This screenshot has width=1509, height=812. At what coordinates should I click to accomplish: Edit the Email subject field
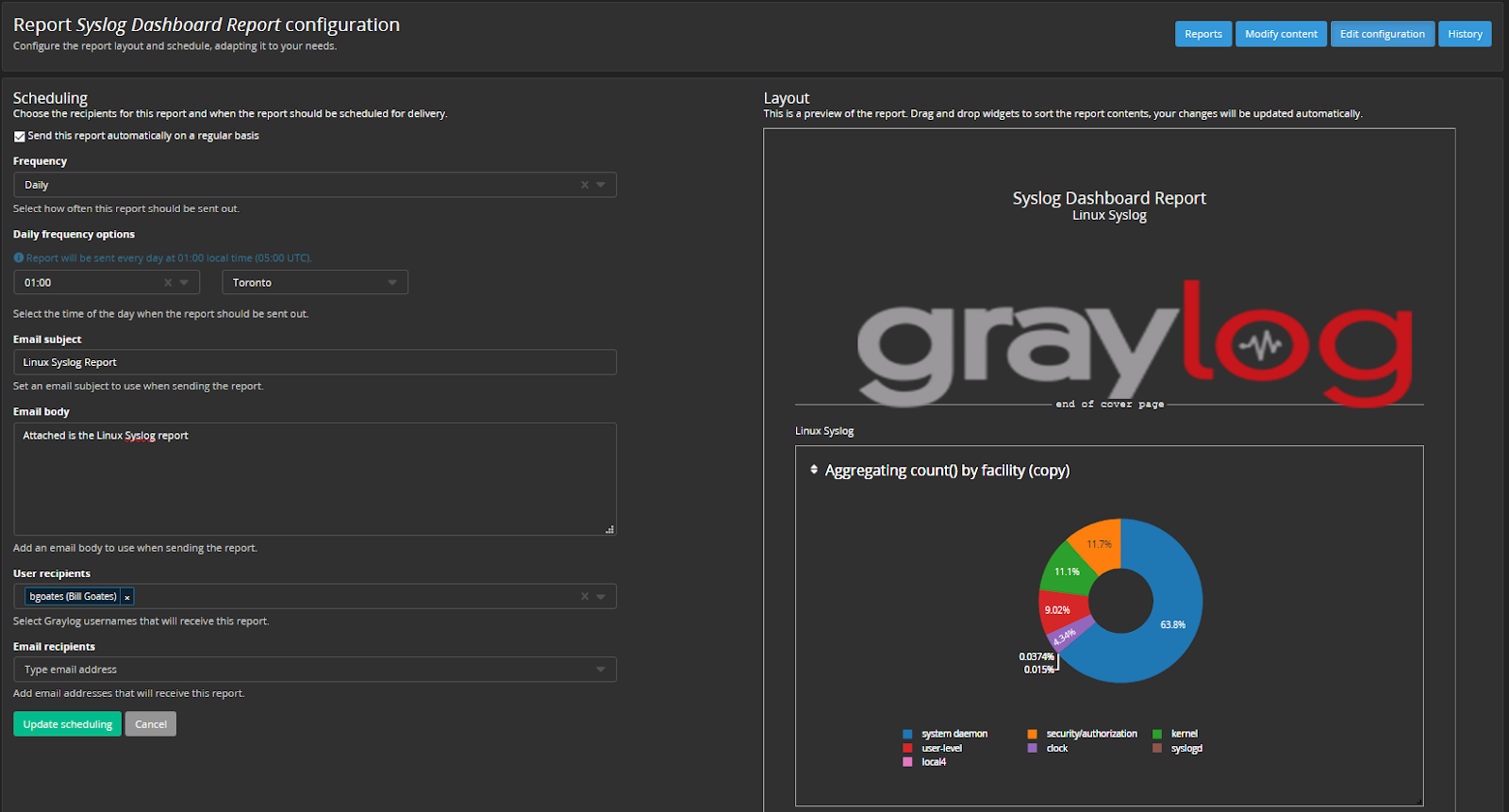(315, 362)
